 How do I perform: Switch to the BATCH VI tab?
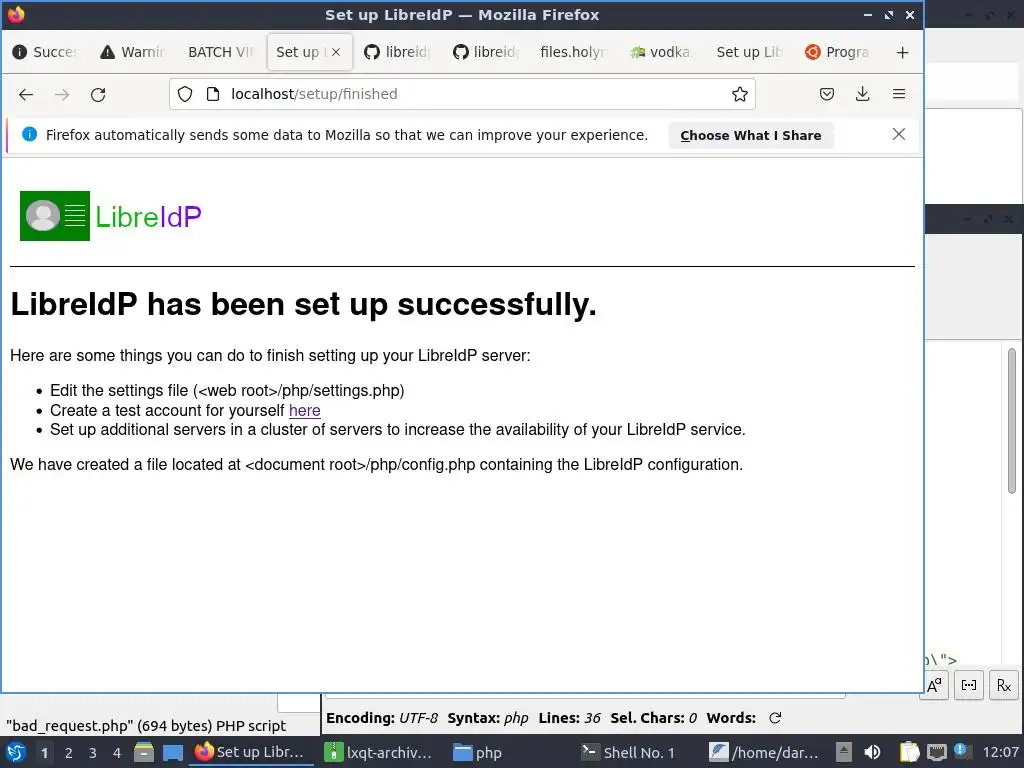click(221, 52)
